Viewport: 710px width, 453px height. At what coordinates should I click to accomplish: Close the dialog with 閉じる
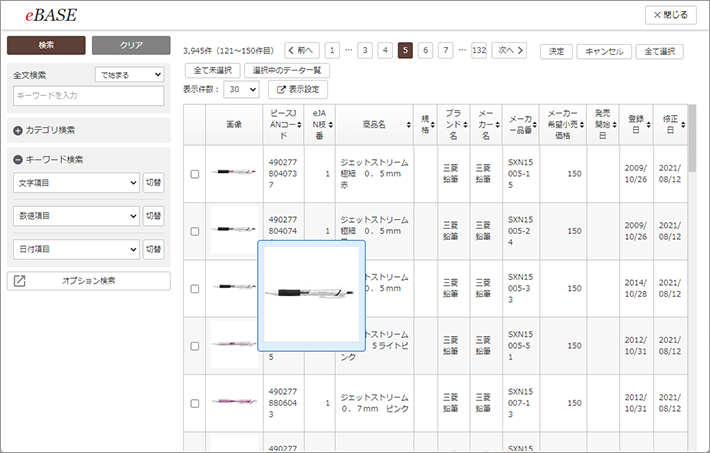(671, 15)
